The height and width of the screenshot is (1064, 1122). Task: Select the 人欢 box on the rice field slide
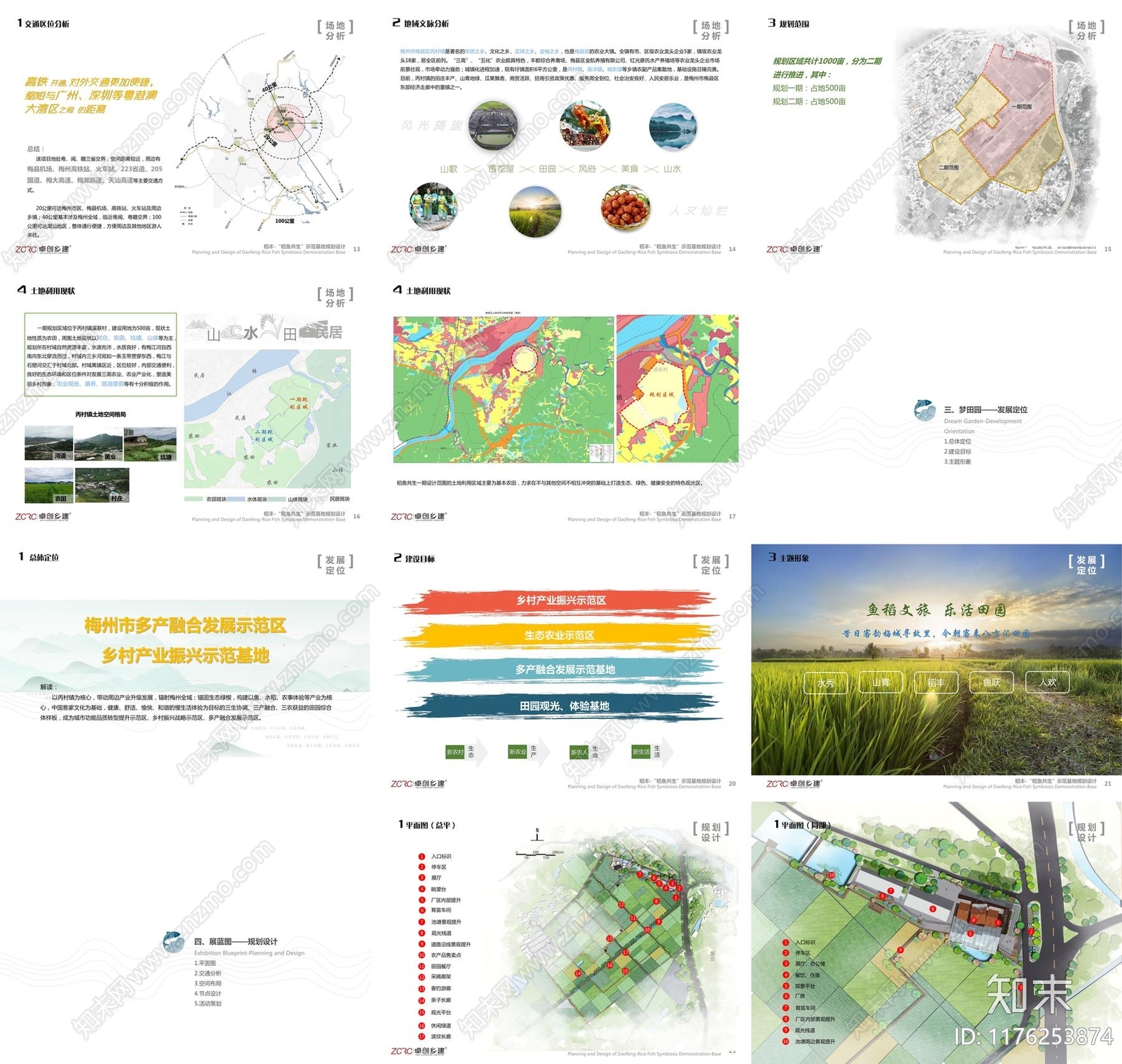[x=1047, y=682]
